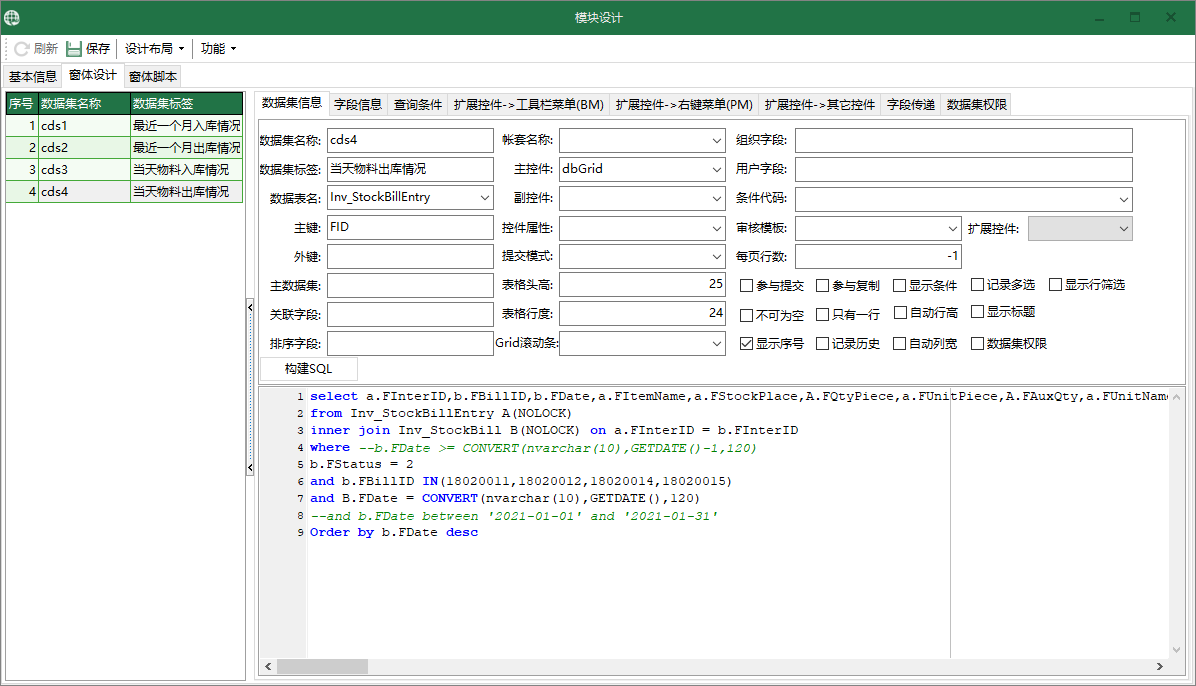Click the 每页行数 field showing -1
The height and width of the screenshot is (686, 1196).
[878, 256]
